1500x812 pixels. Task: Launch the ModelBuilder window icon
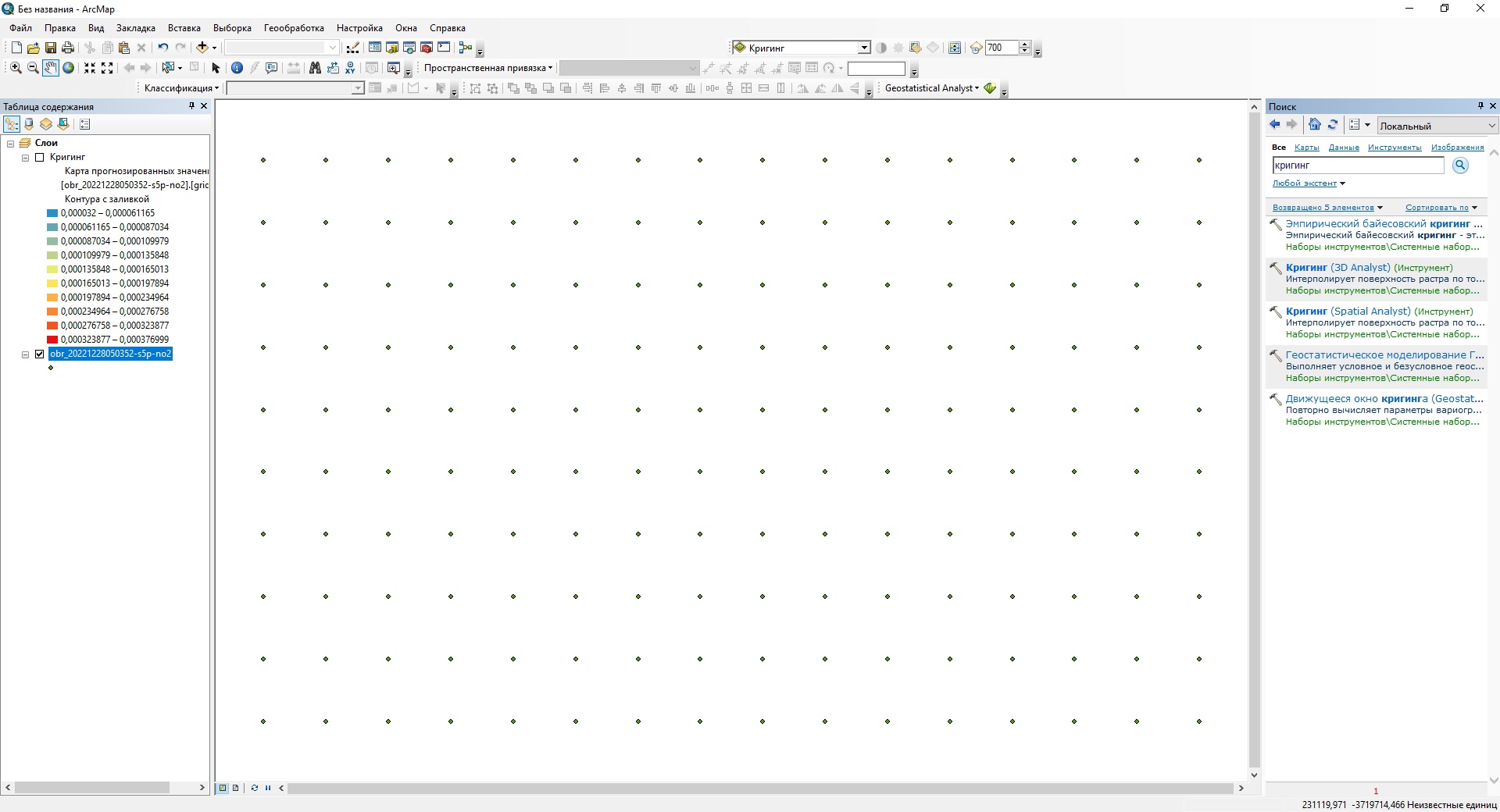click(466, 48)
